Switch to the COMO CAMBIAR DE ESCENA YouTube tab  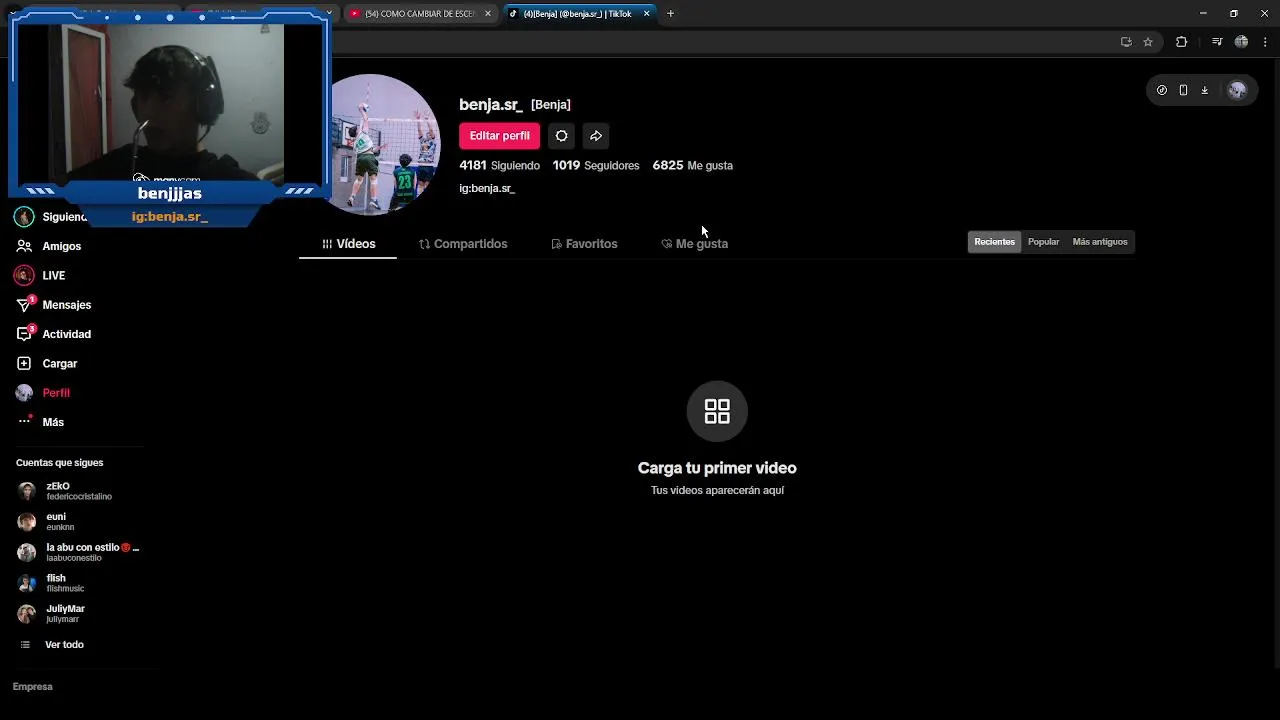420,14
